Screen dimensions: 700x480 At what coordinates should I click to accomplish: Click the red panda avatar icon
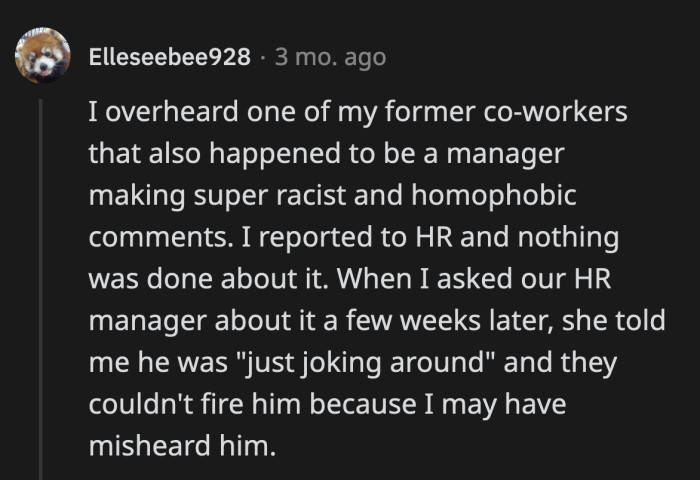click(42, 56)
